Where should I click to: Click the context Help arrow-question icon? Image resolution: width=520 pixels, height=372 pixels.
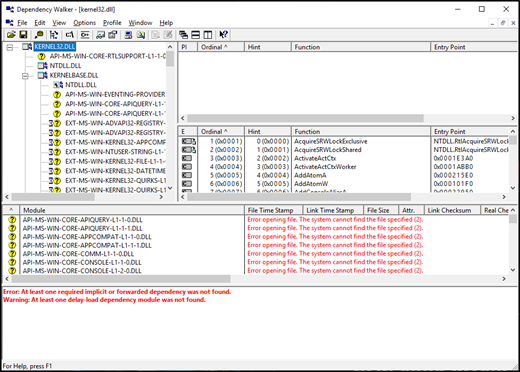(x=223, y=35)
